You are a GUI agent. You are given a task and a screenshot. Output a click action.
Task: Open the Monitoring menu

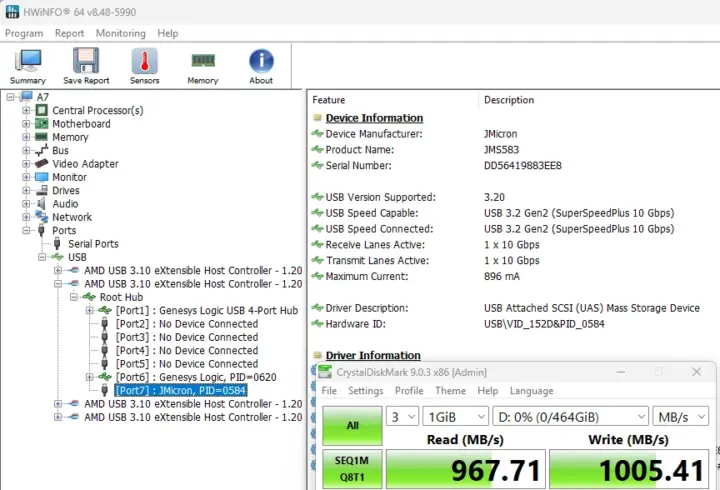(x=120, y=33)
